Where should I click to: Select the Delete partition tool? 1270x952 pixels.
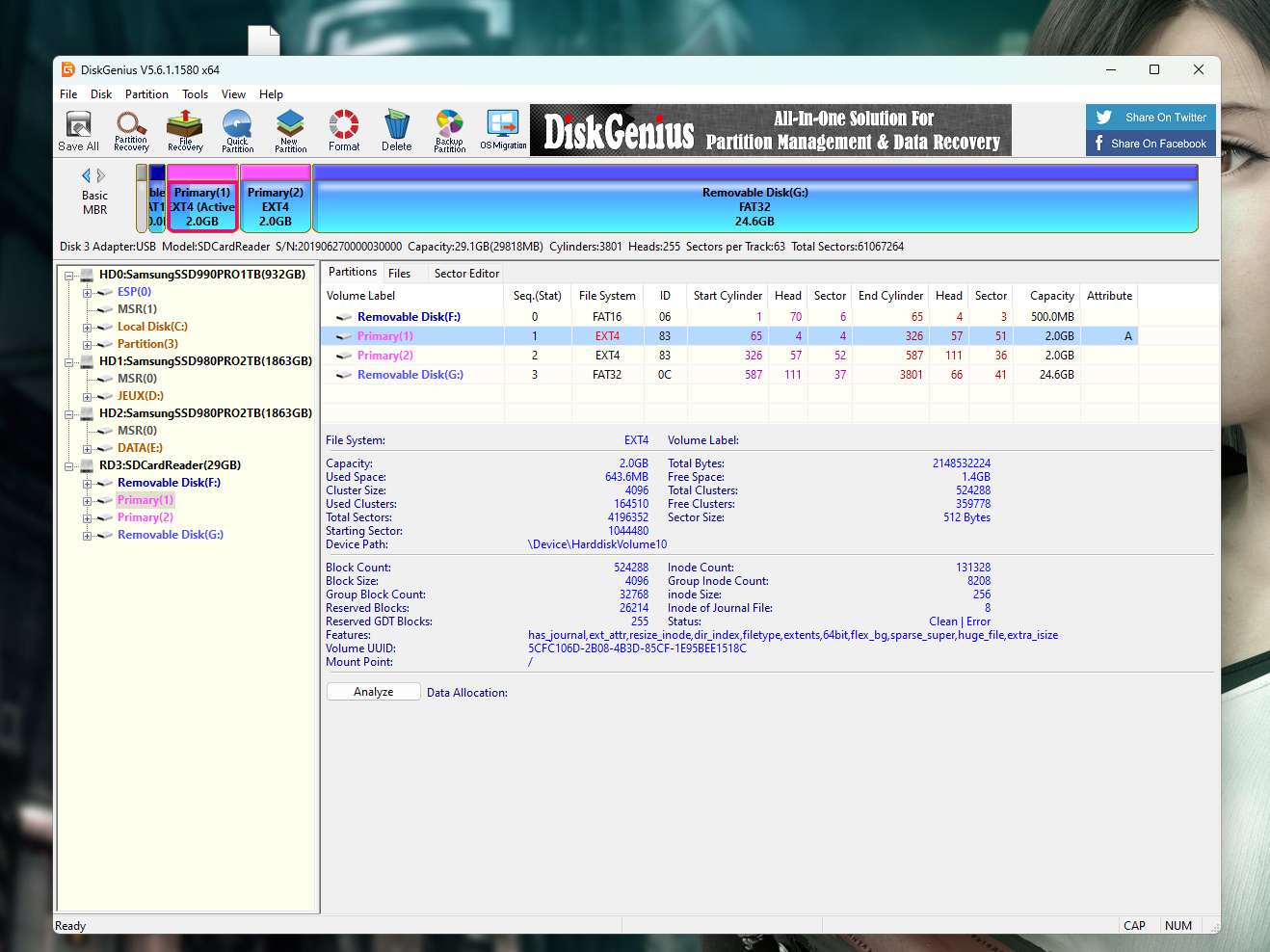pyautogui.click(x=396, y=129)
